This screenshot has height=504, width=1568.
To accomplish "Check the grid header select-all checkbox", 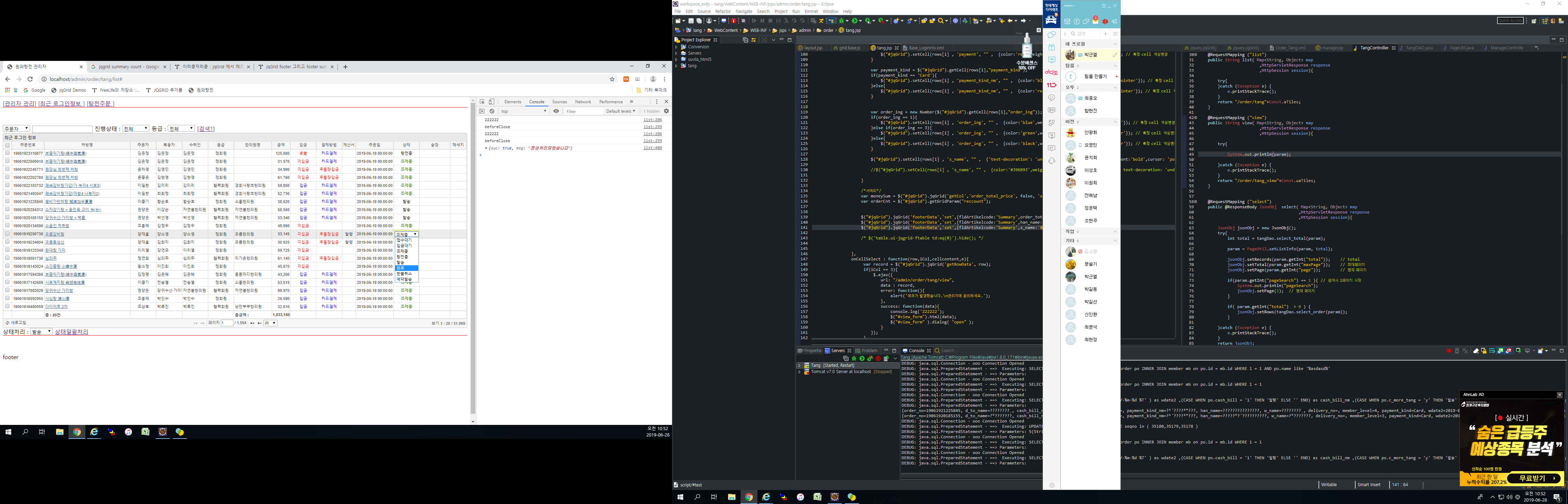I will pos(7,145).
